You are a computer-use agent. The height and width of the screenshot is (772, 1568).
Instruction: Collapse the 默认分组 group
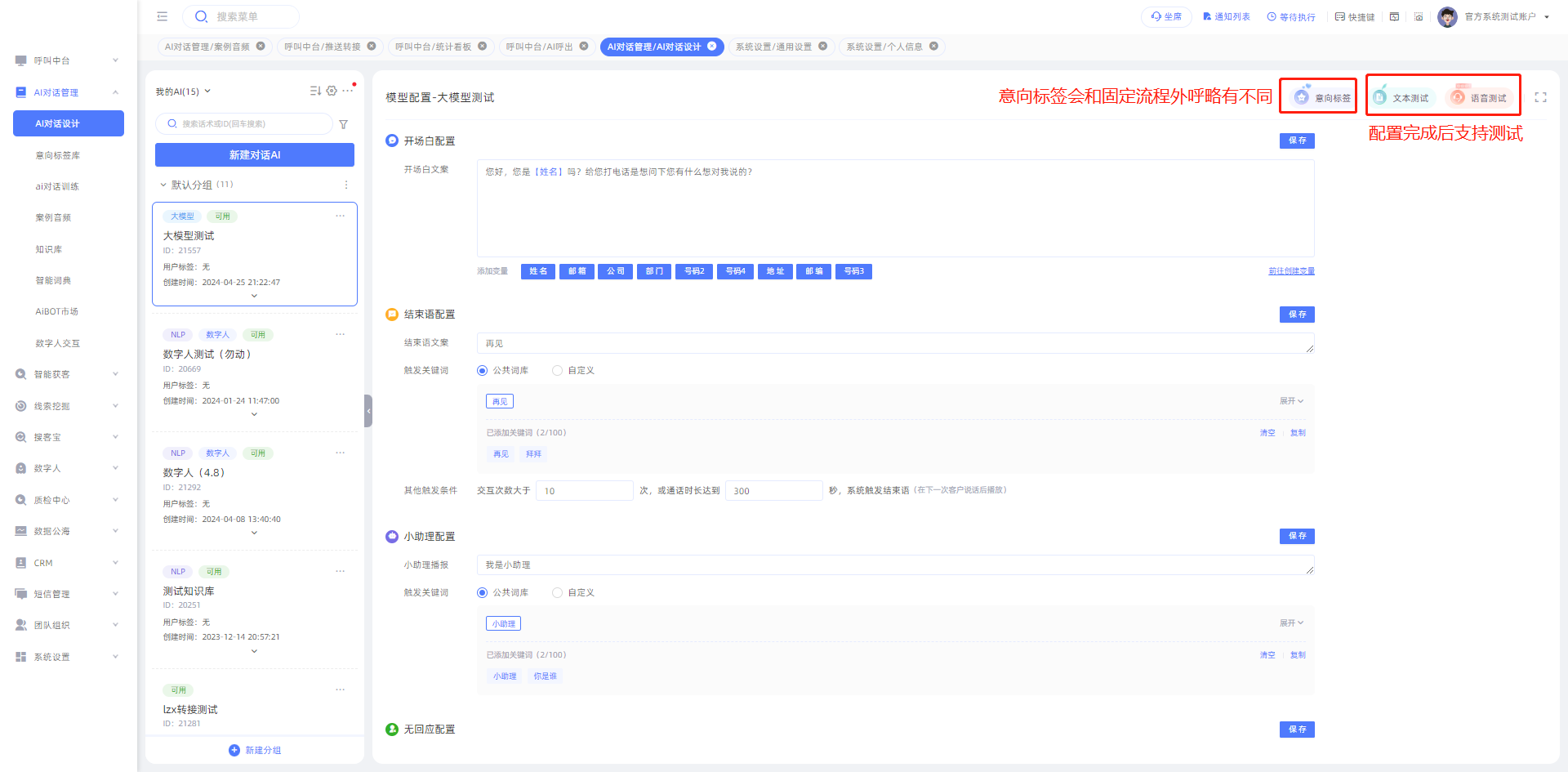[163, 185]
